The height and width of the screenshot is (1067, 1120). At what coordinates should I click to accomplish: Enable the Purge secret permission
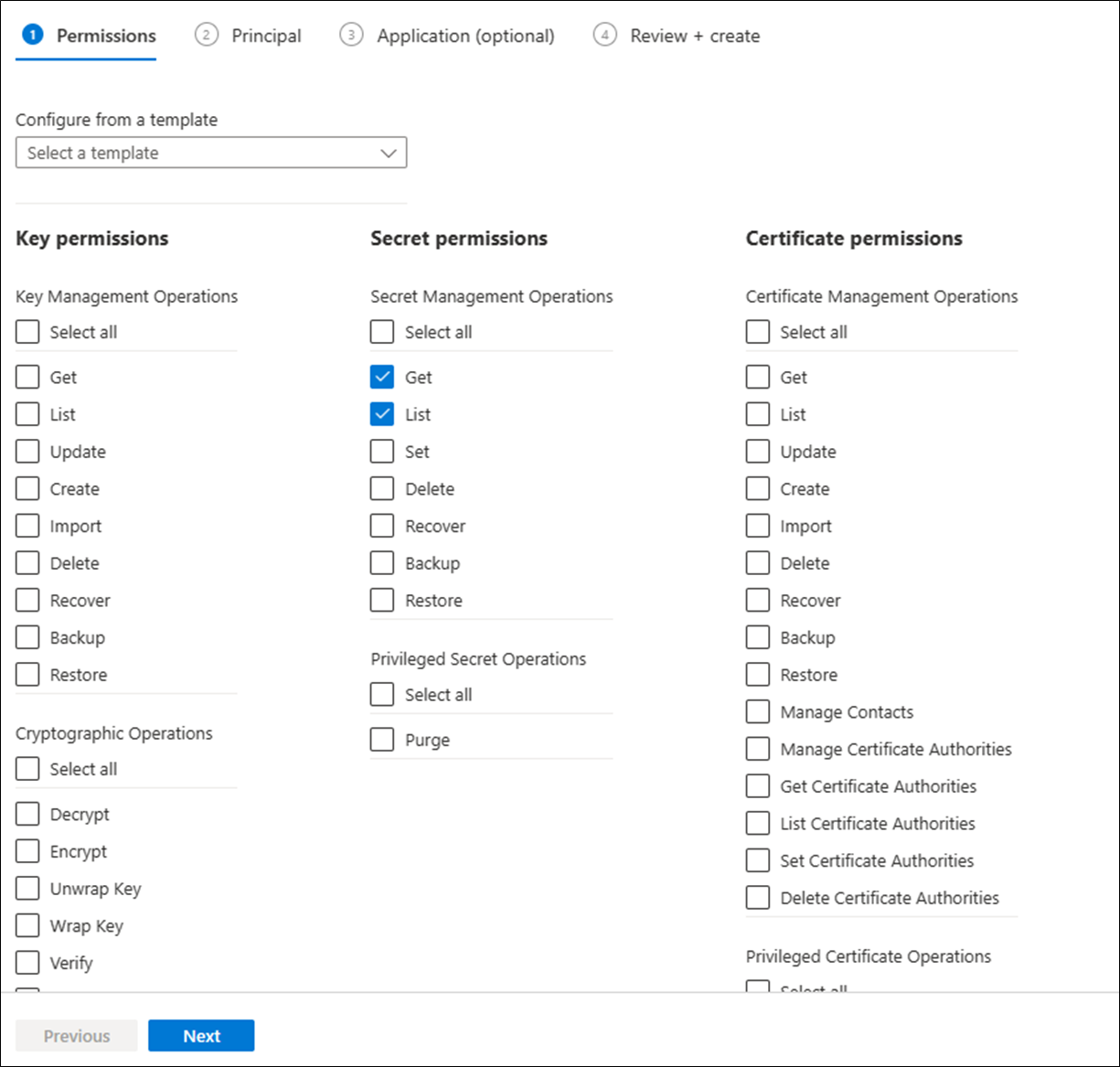[382, 740]
